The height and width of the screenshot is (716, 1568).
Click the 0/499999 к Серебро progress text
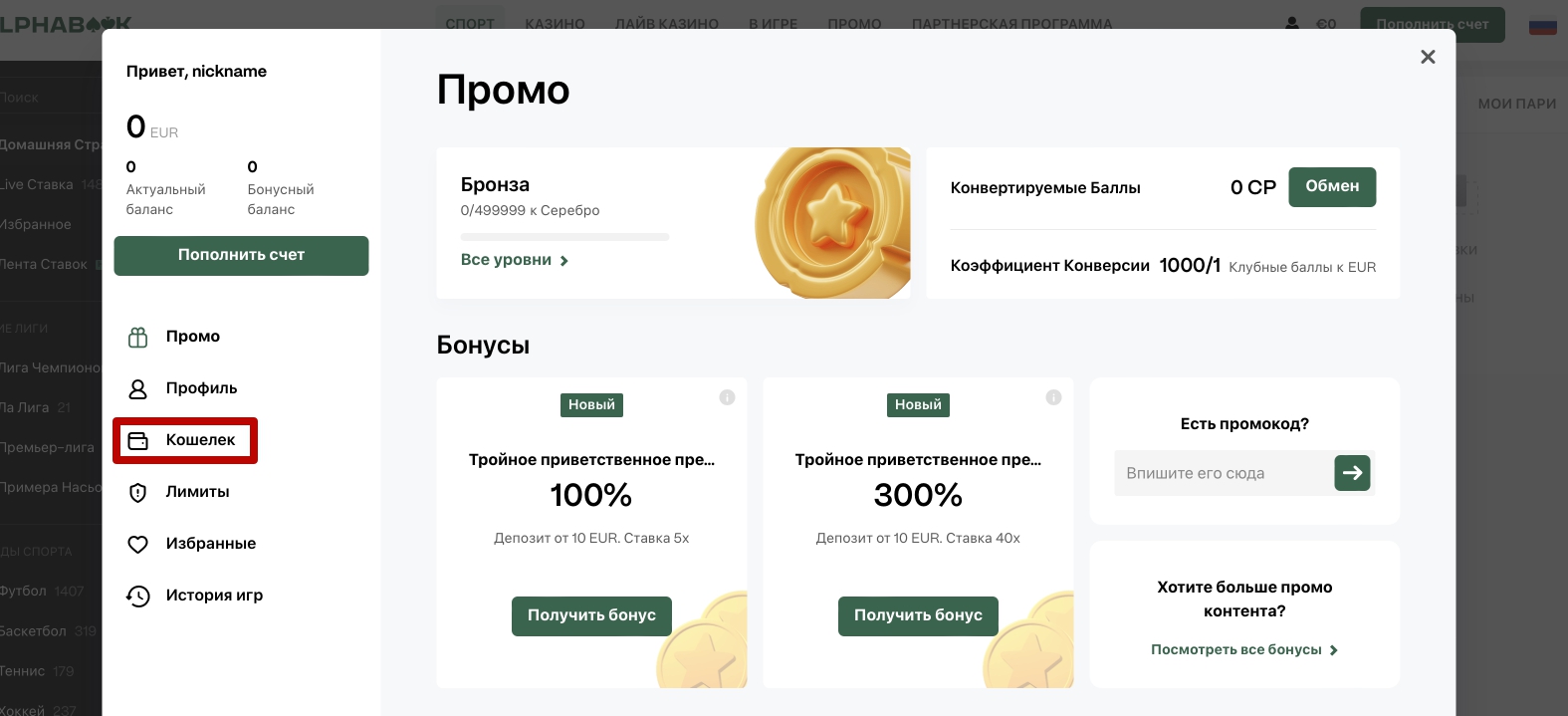(x=530, y=210)
